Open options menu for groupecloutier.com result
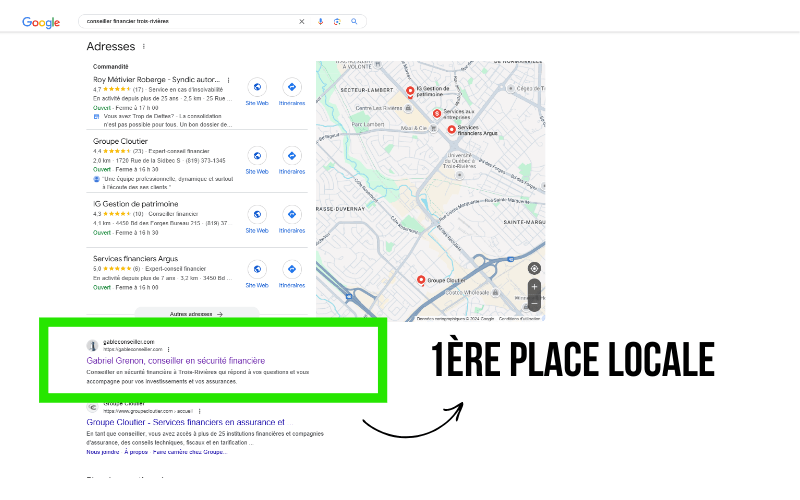Screen dimensions: 800x500 pos(199,411)
